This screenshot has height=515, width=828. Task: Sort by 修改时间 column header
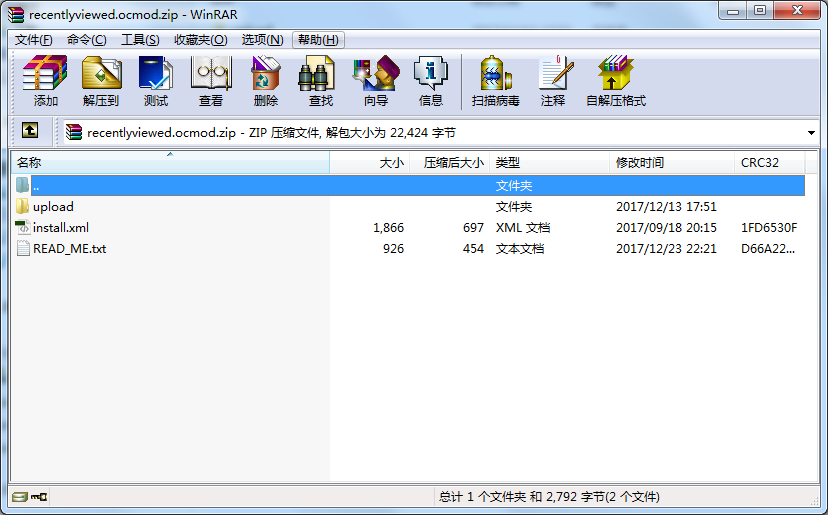coord(672,162)
